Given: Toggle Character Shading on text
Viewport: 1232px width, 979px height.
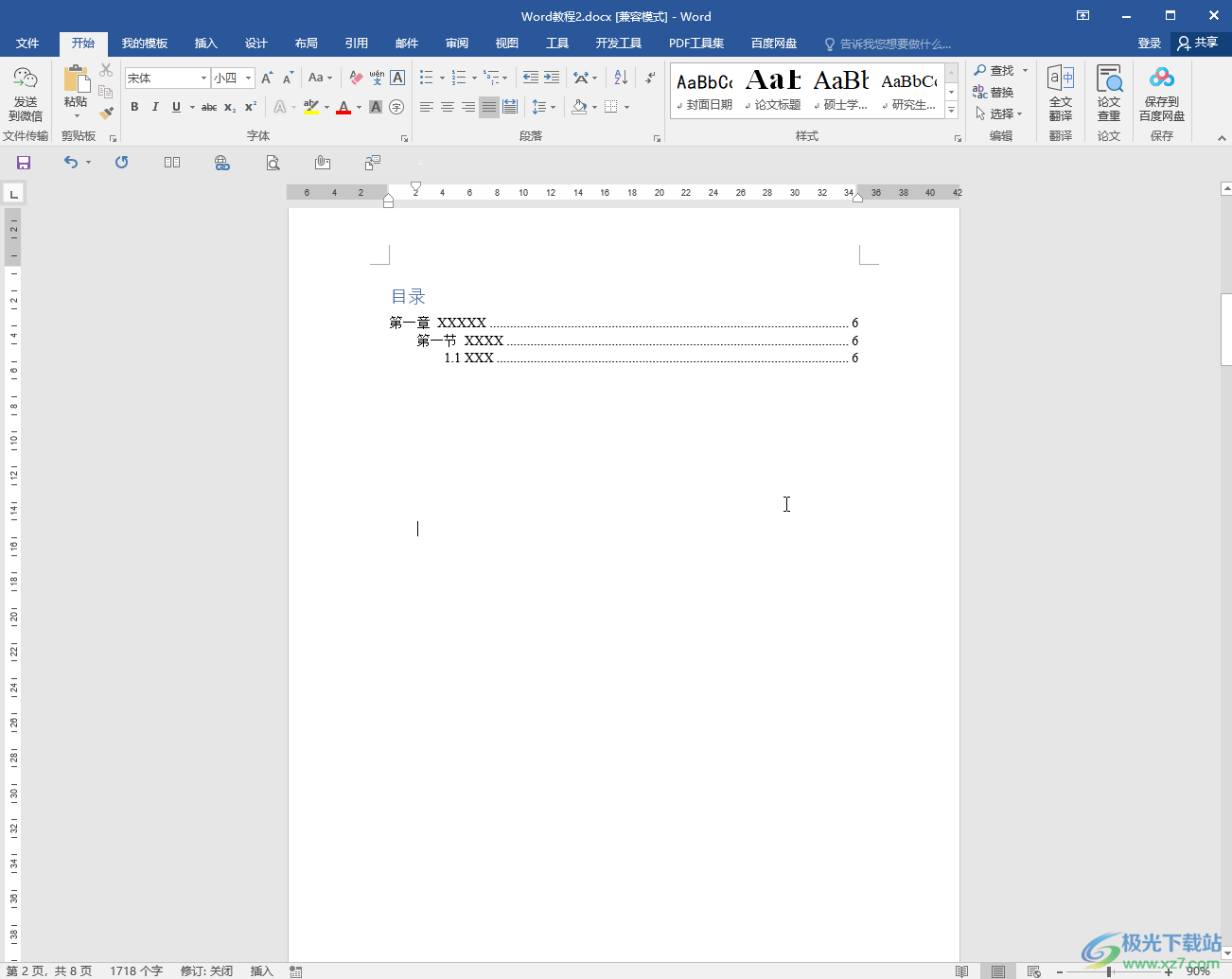Looking at the screenshot, I should (376, 107).
